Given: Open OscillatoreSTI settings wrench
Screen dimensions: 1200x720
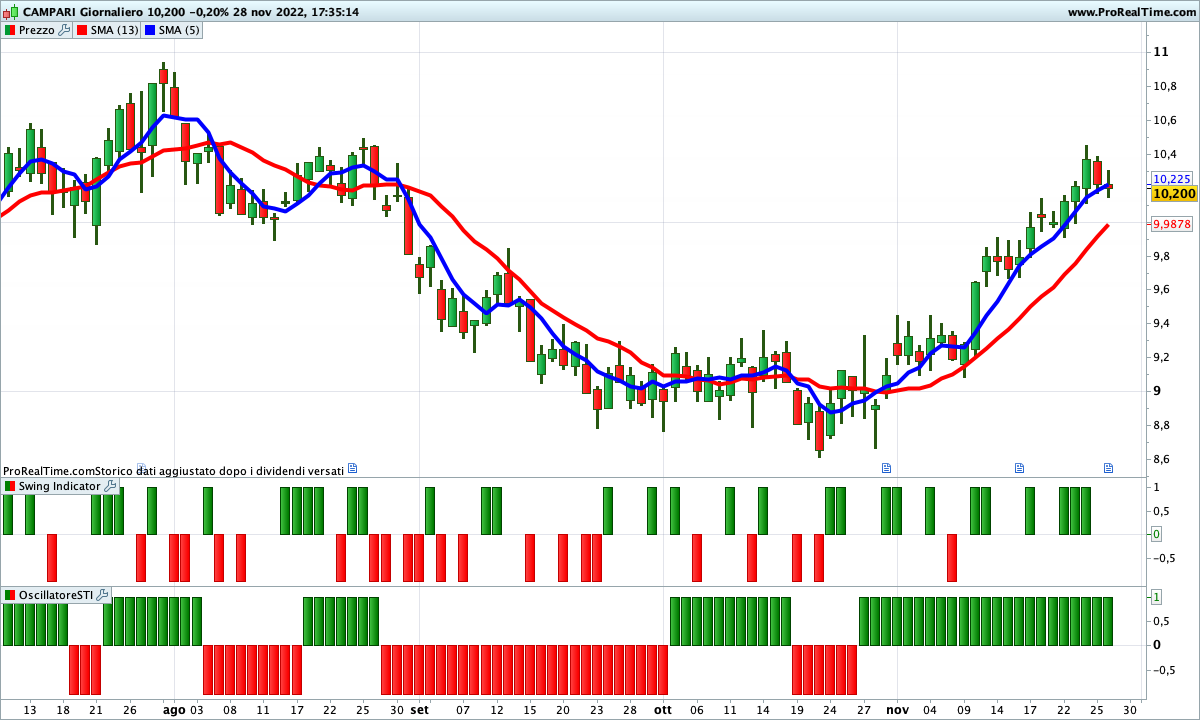Looking at the screenshot, I should click(102, 595).
